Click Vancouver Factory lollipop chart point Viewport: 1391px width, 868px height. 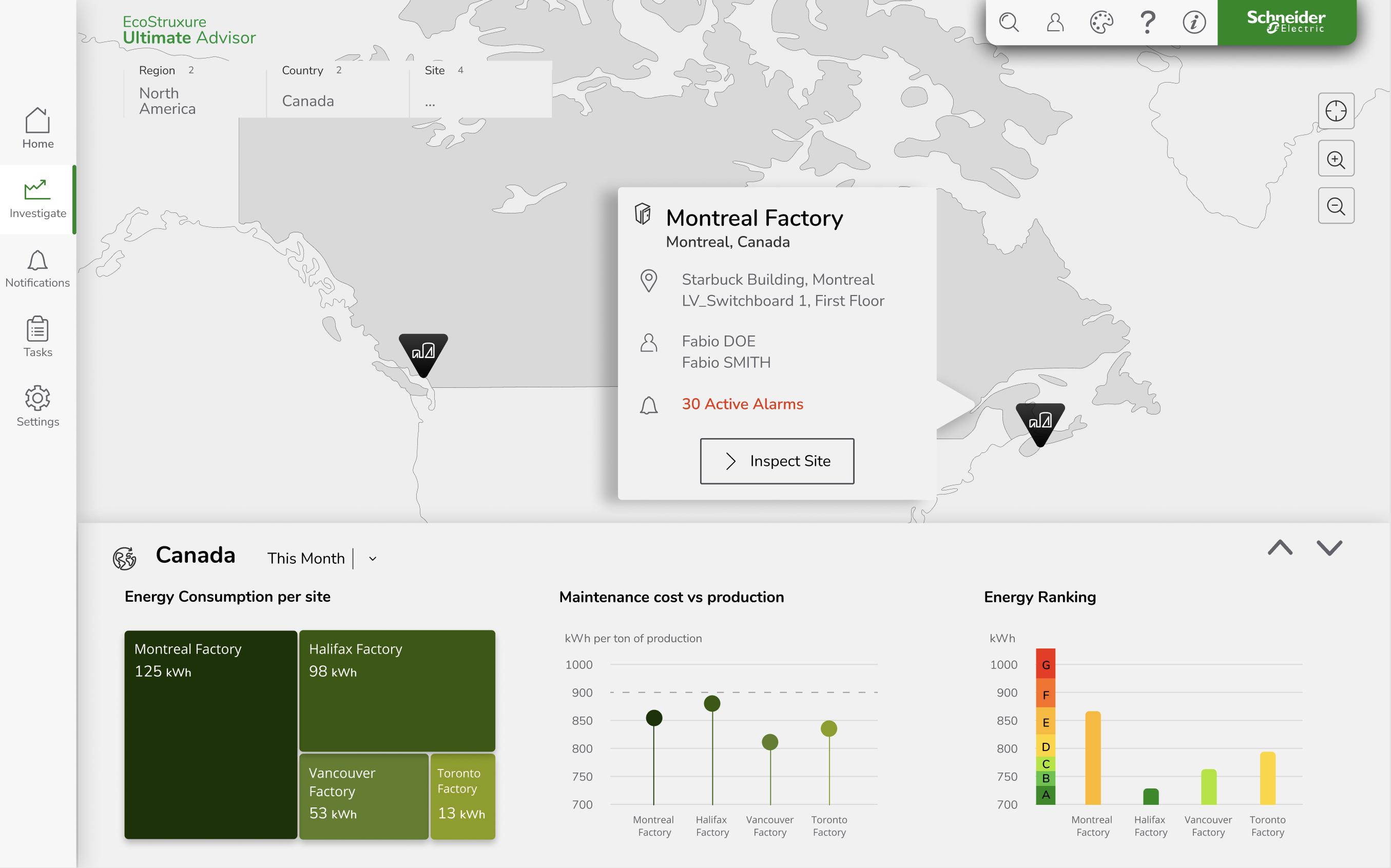(770, 742)
